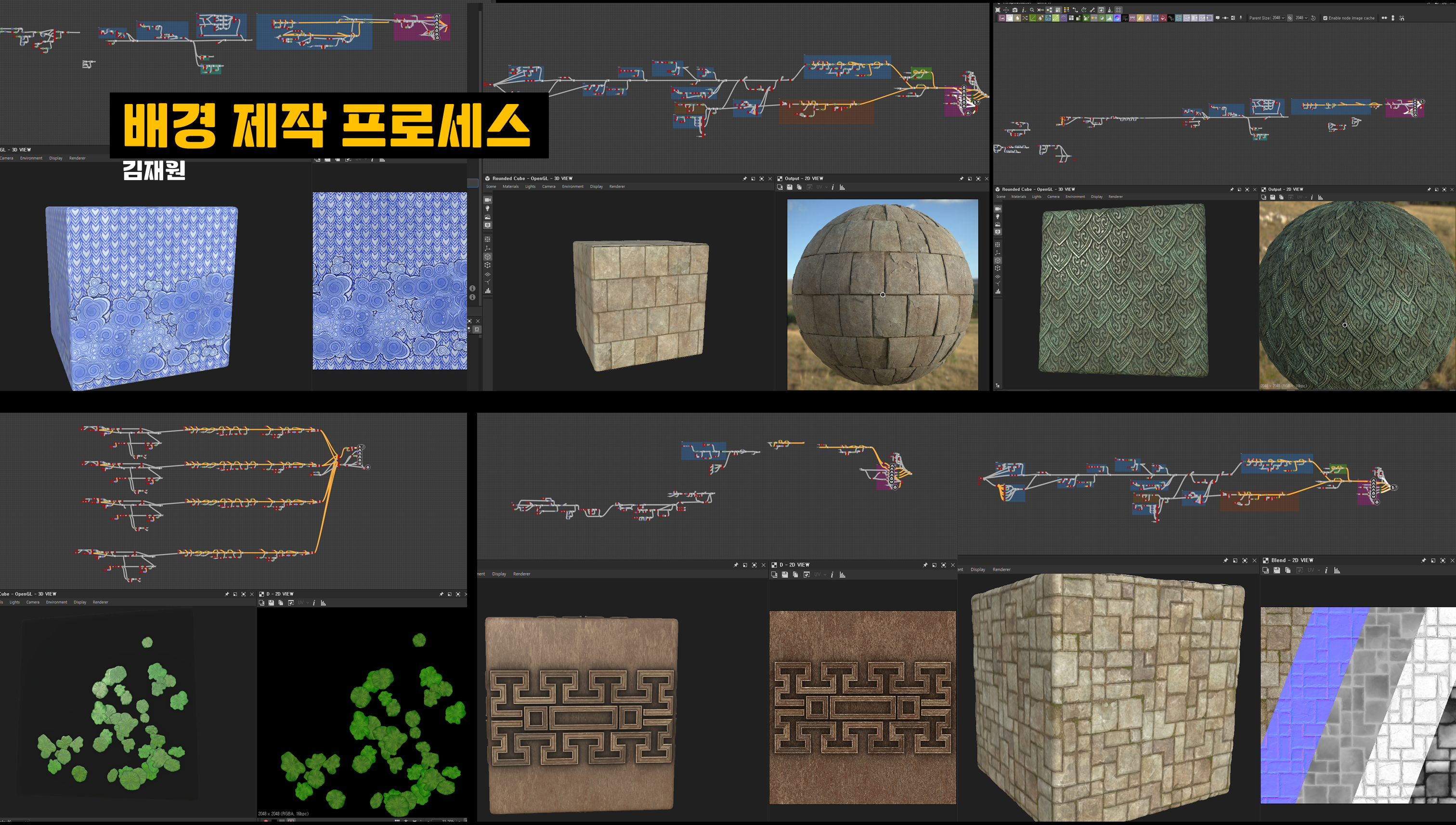The height and width of the screenshot is (825, 1456).
Task: Click the wrench tools icon in graph toolbar
Action: 1092,10
